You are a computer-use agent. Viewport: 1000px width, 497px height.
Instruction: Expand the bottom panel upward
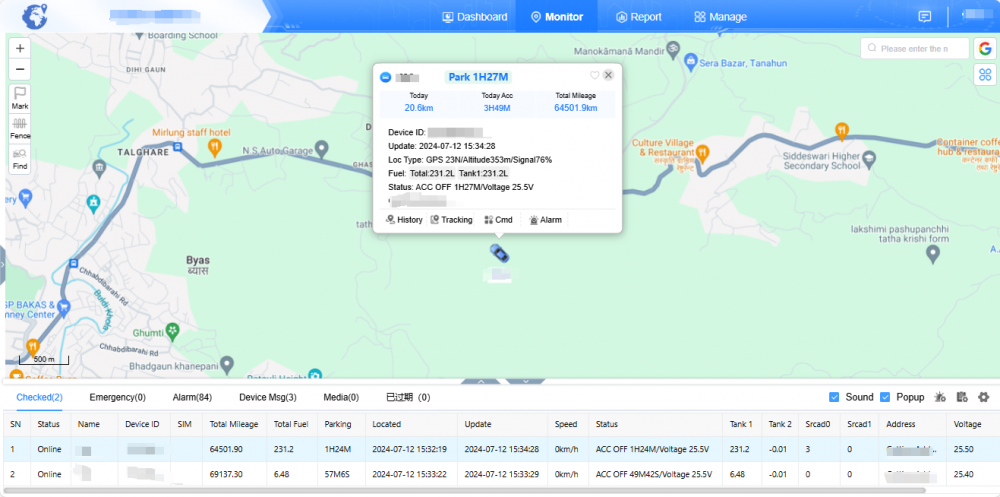coord(481,381)
